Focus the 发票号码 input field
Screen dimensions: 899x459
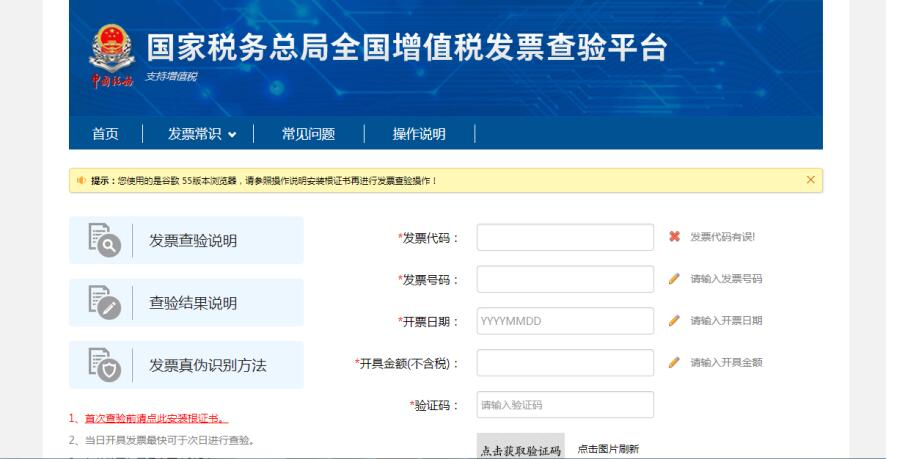565,279
